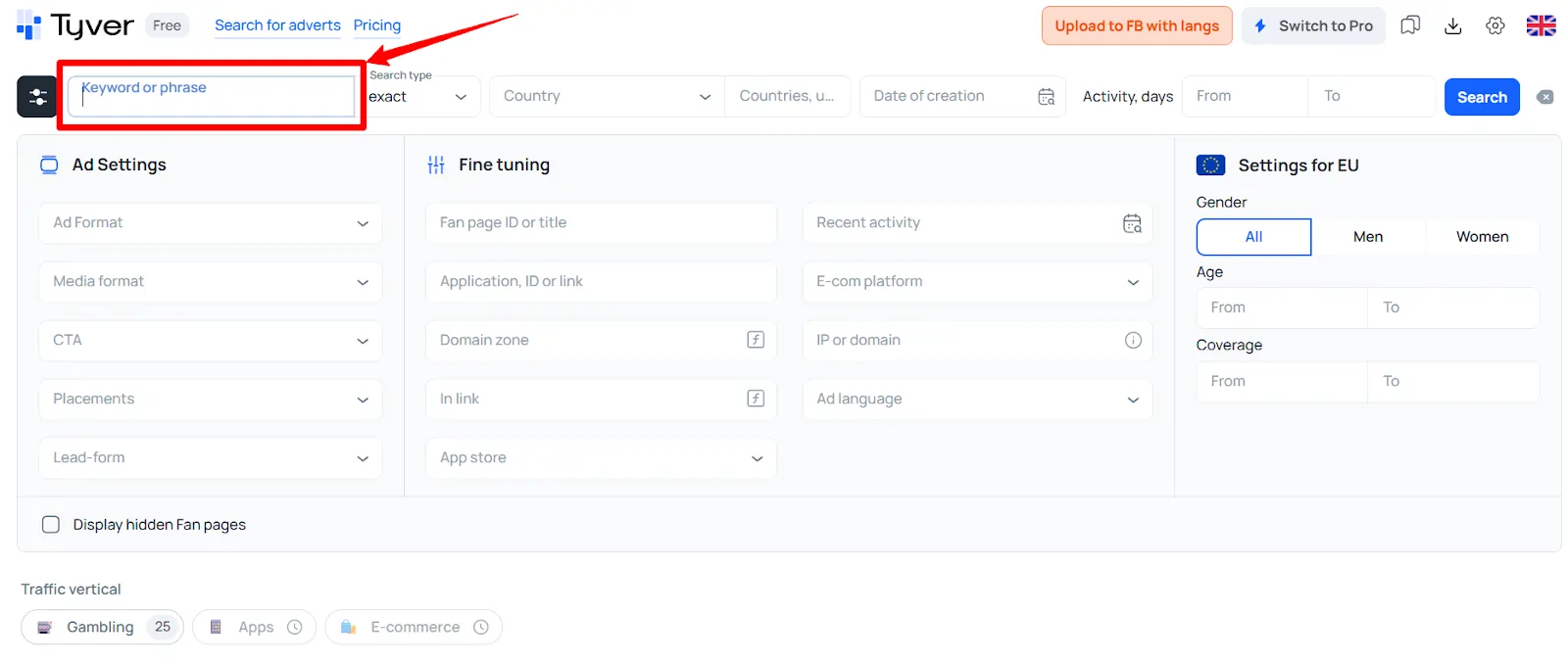Click the Countries, u... input field
Screen dimensions: 1568x664
787,96
